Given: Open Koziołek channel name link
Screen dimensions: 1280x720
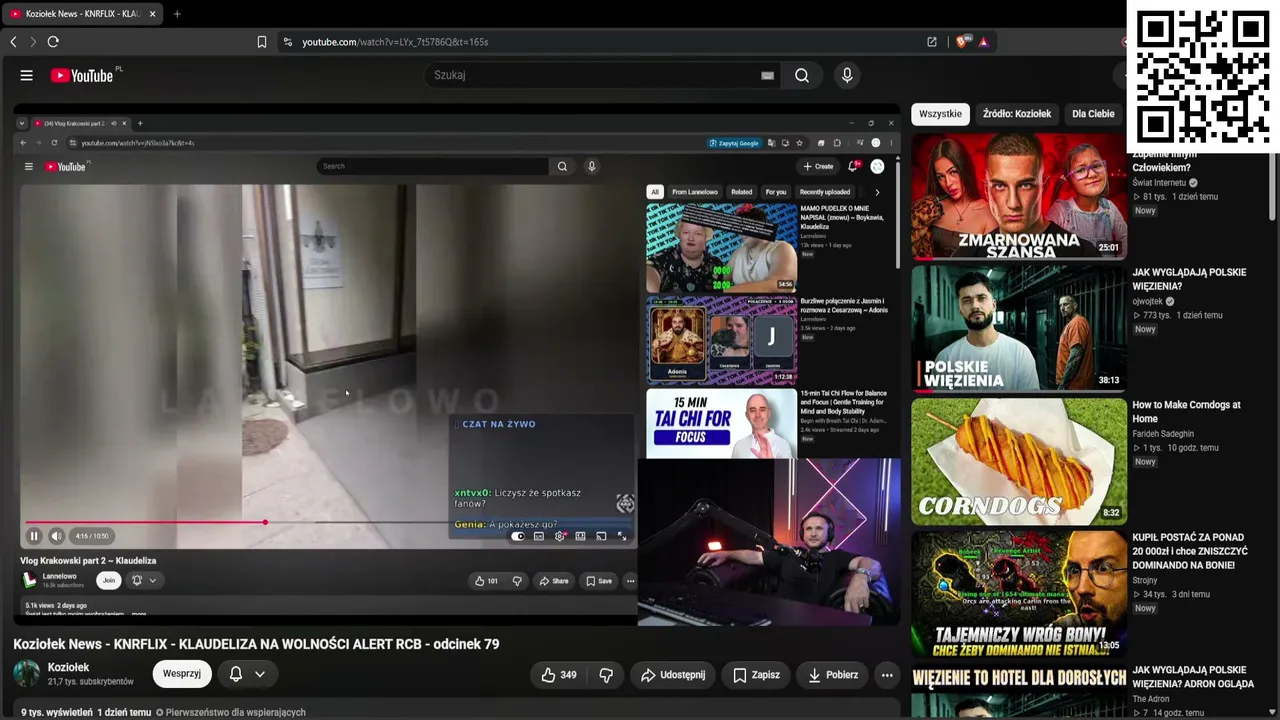Looking at the screenshot, I should 69,667.
